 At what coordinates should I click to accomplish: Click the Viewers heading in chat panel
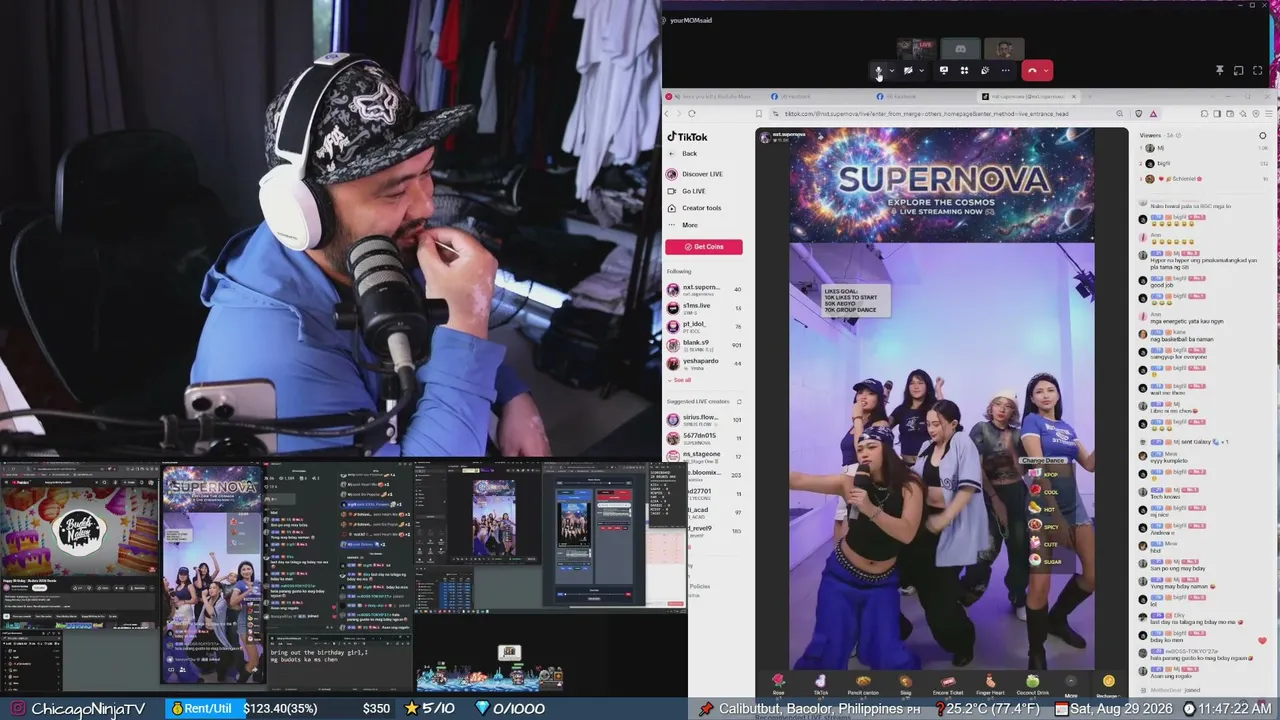(x=1150, y=135)
